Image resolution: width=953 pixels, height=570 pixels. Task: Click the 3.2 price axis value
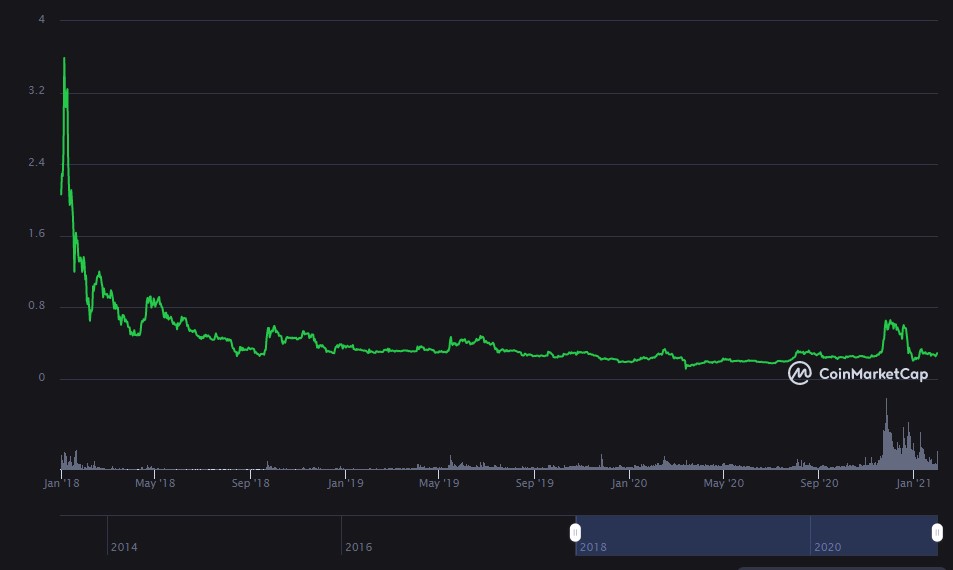point(36,91)
